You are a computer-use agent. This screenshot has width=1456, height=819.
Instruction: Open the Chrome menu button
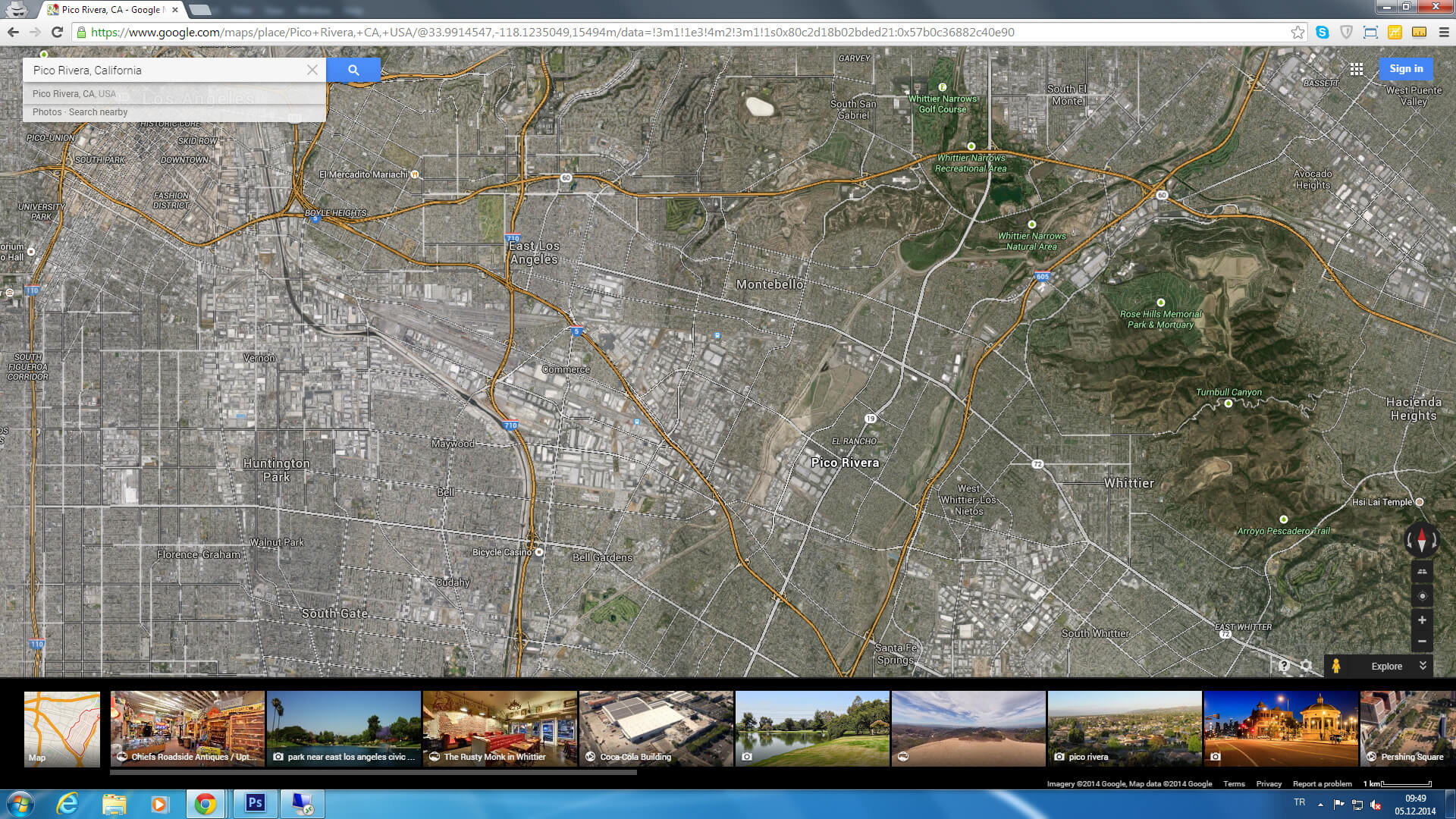pos(1443,32)
